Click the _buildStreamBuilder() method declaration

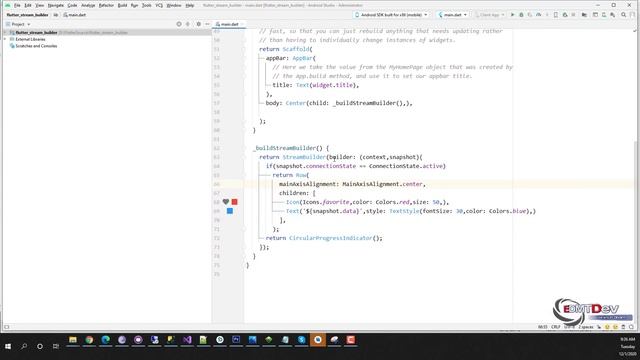tap(287, 148)
